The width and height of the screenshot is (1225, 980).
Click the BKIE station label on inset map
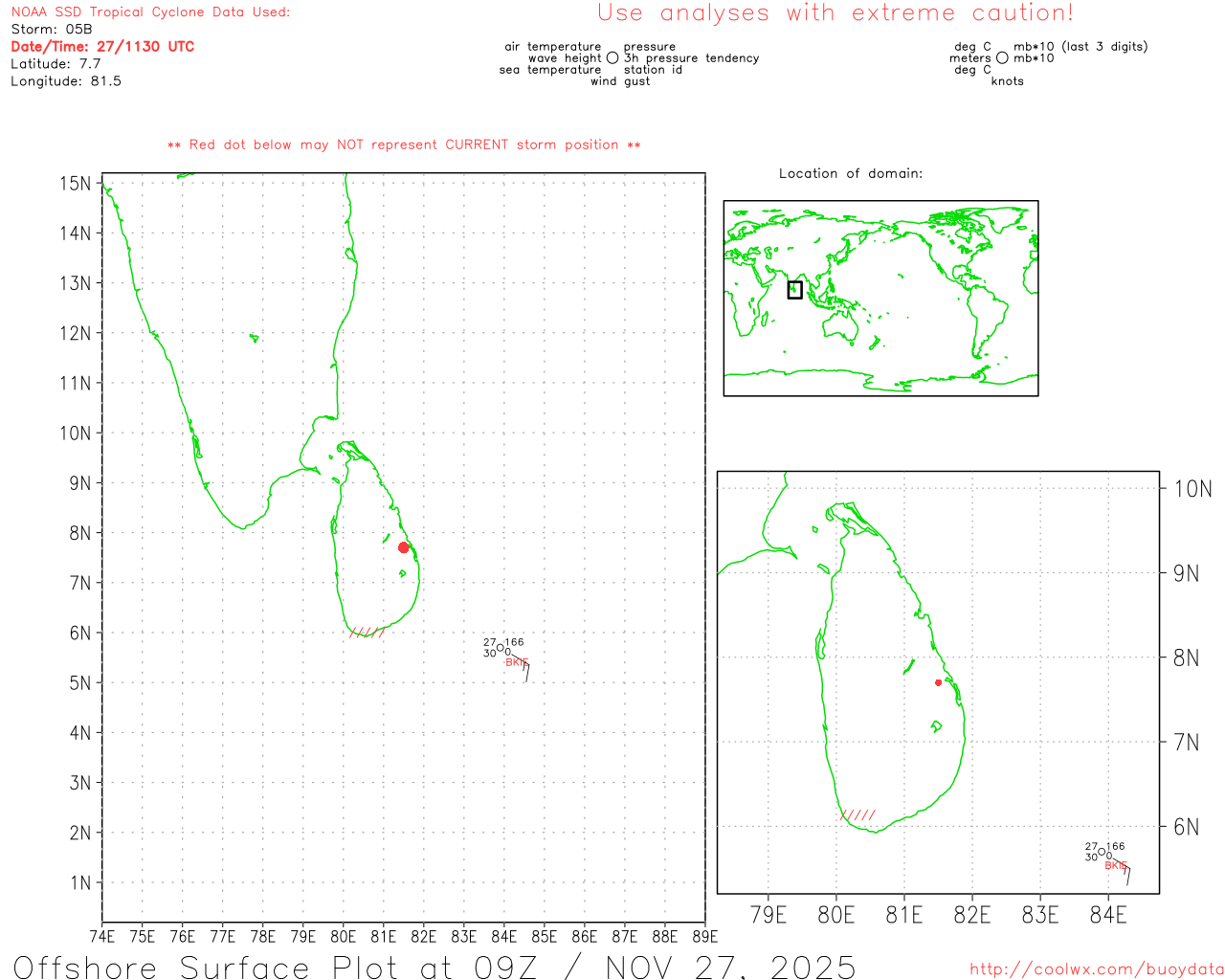(x=1115, y=865)
